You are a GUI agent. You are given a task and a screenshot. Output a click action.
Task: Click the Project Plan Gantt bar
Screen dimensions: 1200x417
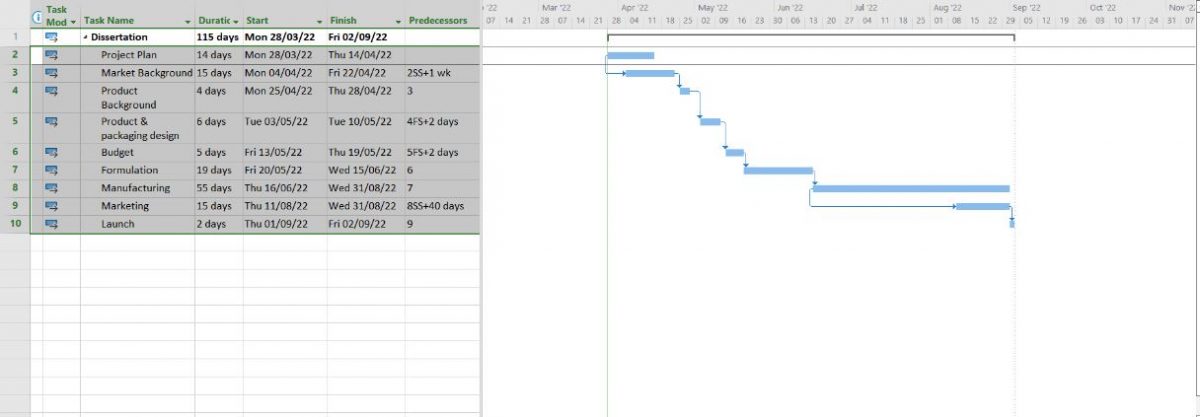tap(630, 55)
